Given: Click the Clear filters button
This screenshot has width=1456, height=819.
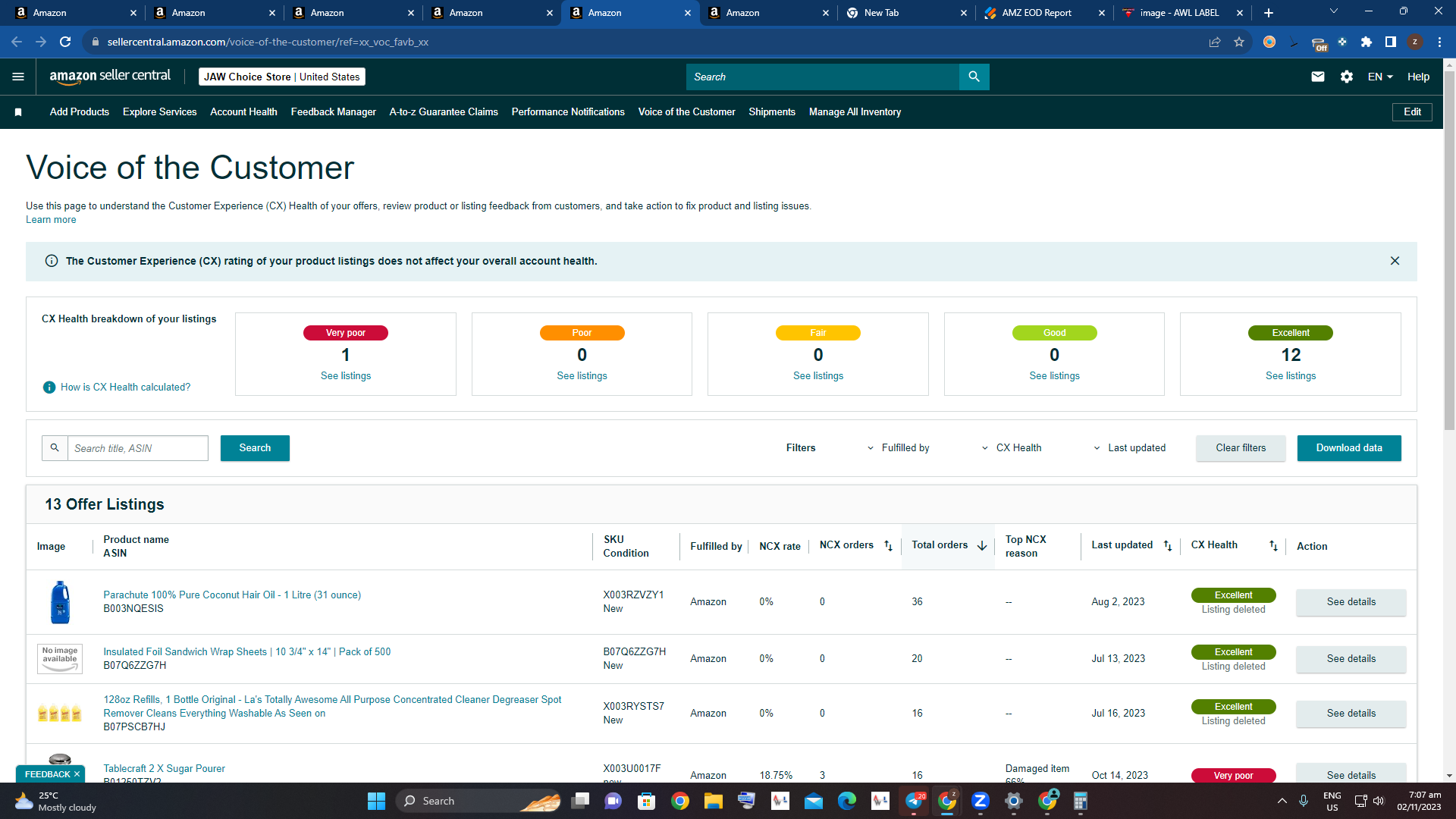Looking at the screenshot, I should pyautogui.click(x=1241, y=448).
